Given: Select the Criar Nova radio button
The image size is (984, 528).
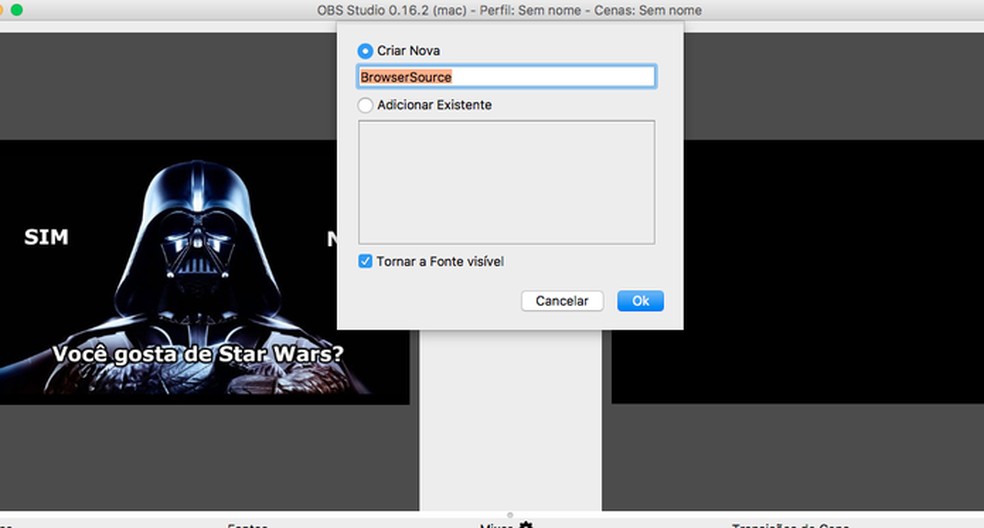Looking at the screenshot, I should [x=365, y=51].
